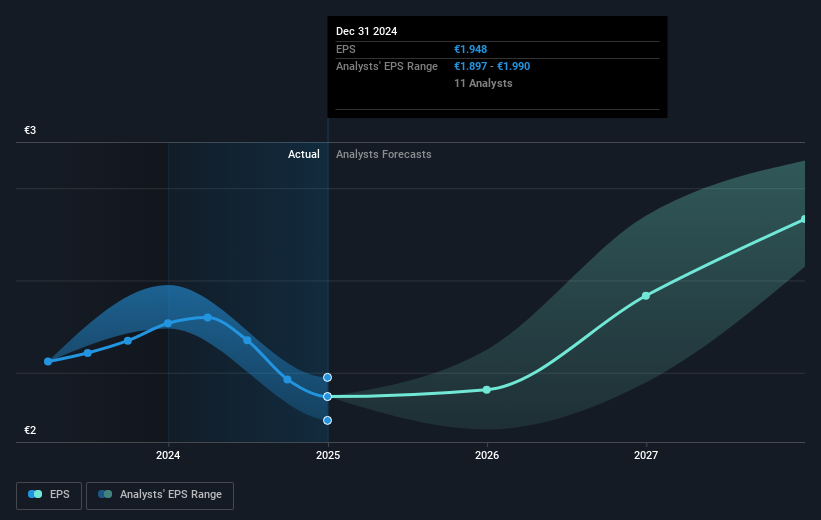Image resolution: width=821 pixels, height=520 pixels.
Task: Click the EPS legend color swatch
Action: [35, 494]
